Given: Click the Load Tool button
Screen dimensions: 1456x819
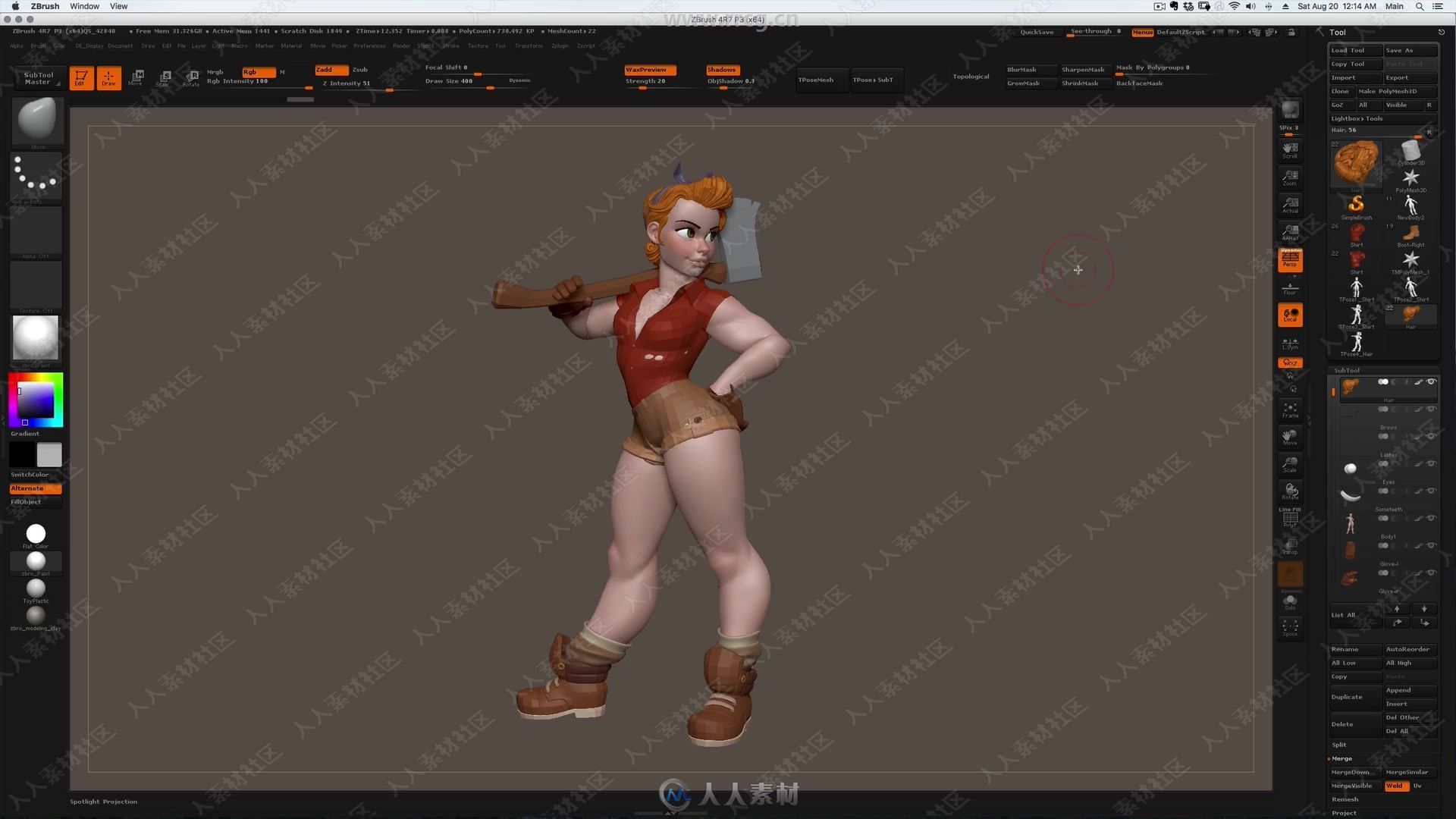Looking at the screenshot, I should pyautogui.click(x=1356, y=50).
